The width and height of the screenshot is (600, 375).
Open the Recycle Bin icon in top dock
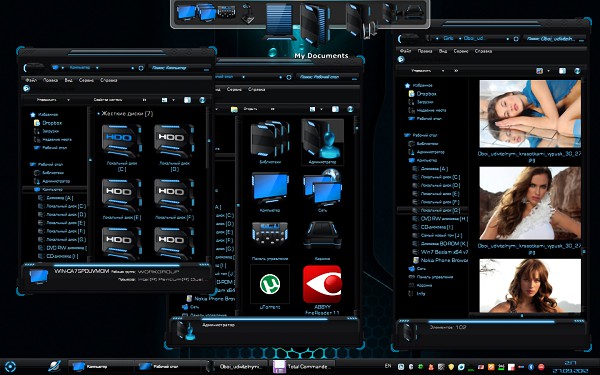point(414,12)
